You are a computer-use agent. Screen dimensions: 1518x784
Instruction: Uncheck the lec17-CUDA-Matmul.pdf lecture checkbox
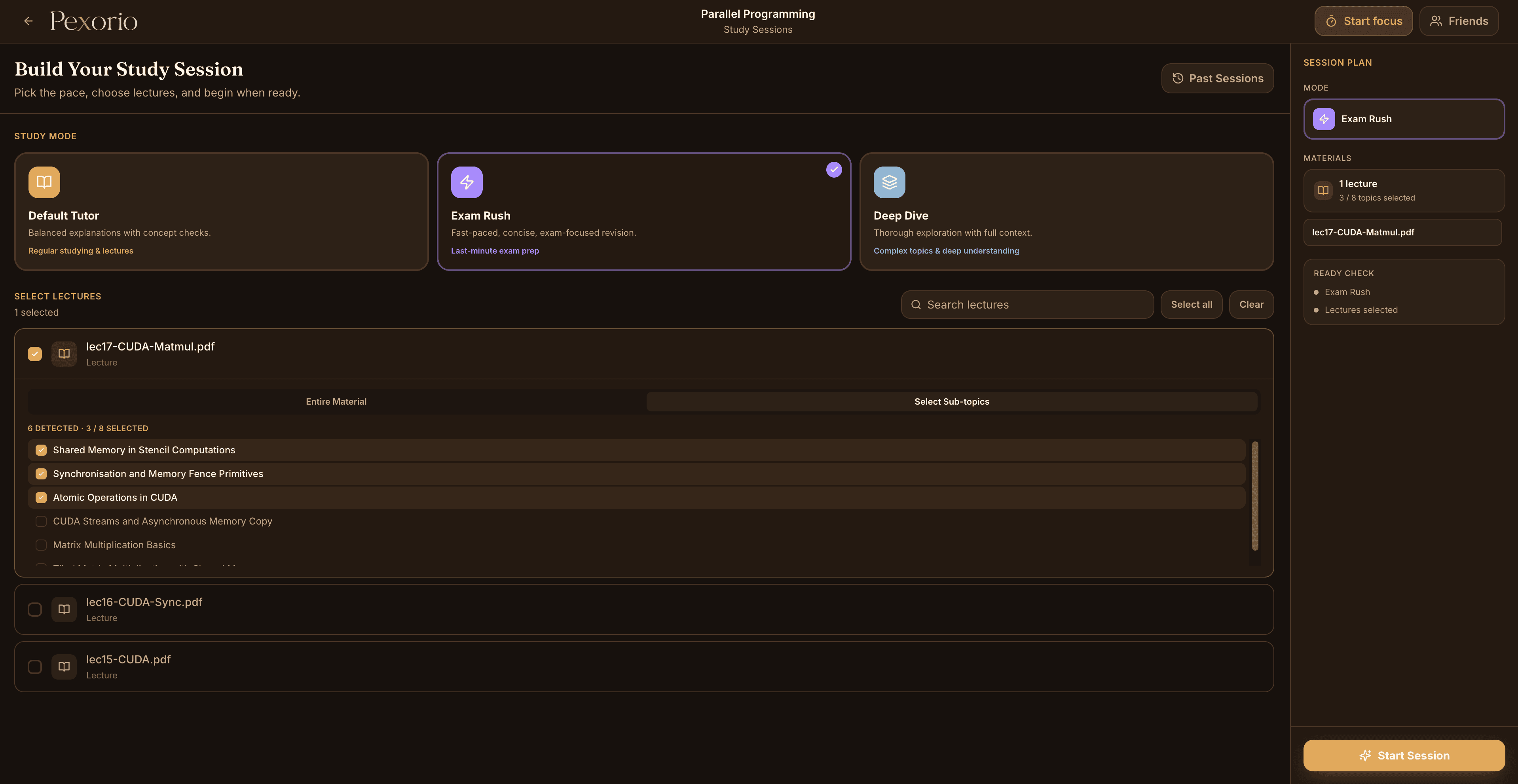35,354
